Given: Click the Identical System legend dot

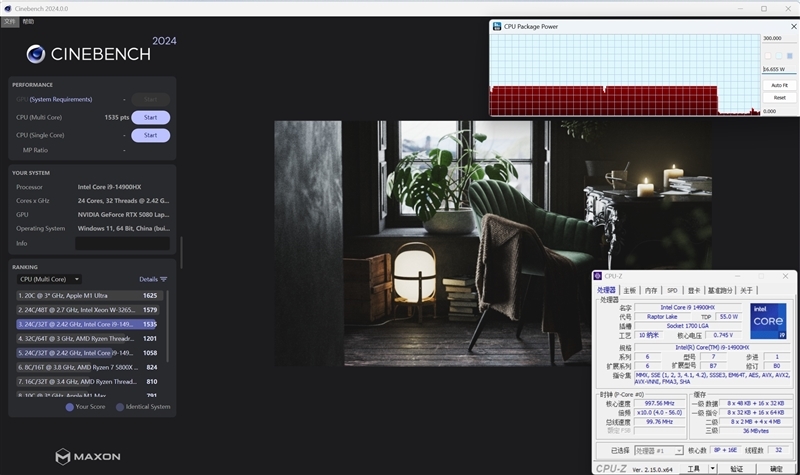Looking at the screenshot, I should click(x=120, y=407).
